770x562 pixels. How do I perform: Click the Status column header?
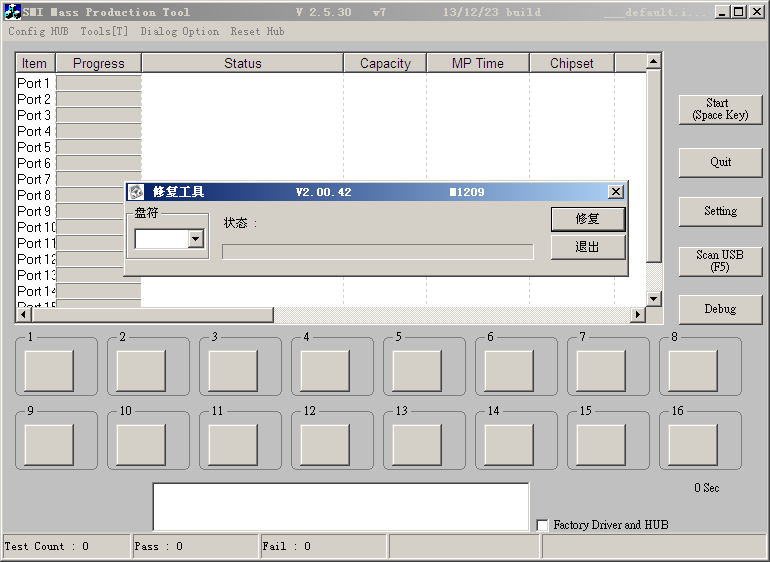tap(243, 63)
